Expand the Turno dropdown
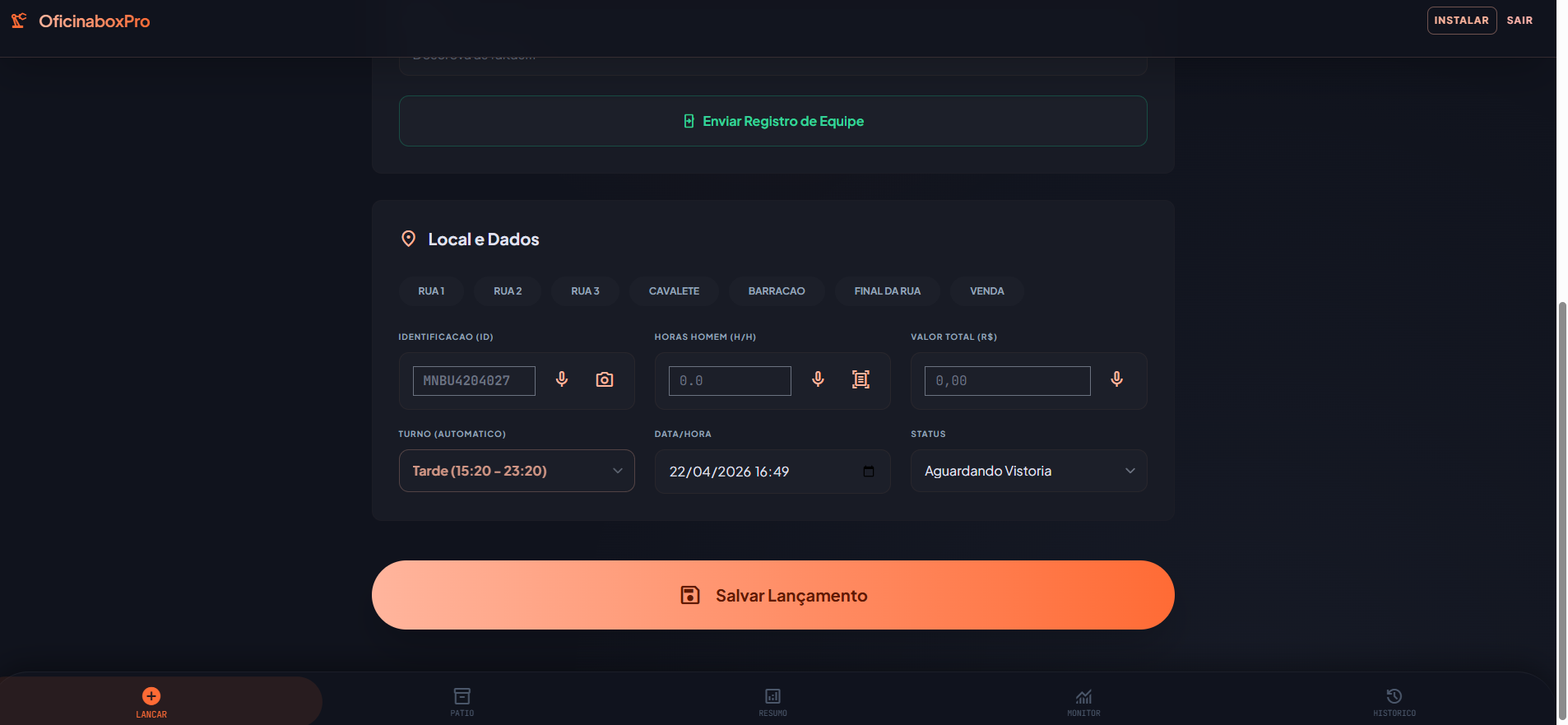Viewport: 1568px width, 725px height. point(517,471)
